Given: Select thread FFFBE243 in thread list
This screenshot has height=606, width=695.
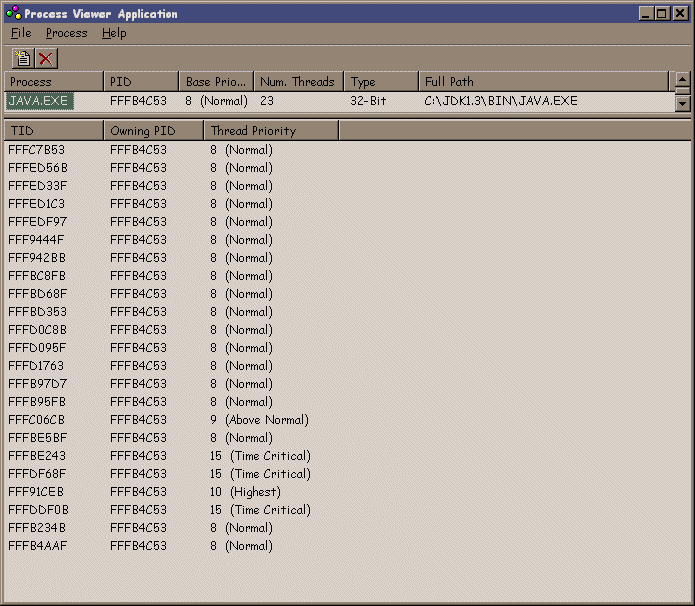Looking at the screenshot, I should pyautogui.click(x=37, y=456).
